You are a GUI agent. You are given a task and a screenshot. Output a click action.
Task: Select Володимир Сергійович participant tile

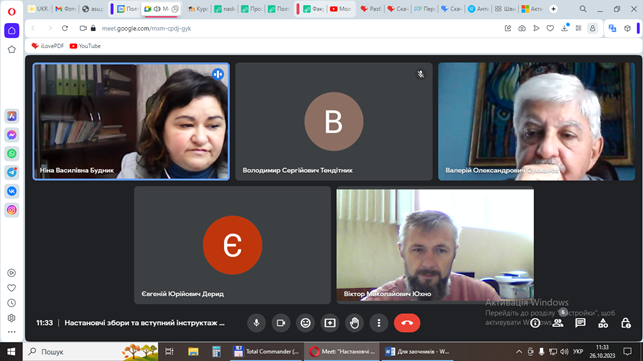pyautogui.click(x=334, y=121)
